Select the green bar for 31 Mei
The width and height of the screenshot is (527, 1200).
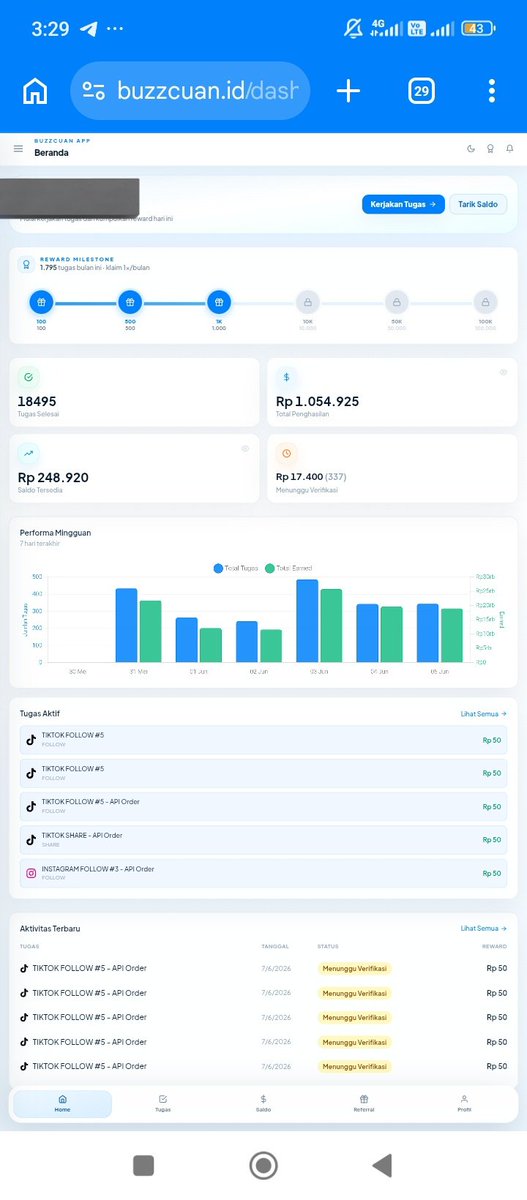tap(150, 631)
